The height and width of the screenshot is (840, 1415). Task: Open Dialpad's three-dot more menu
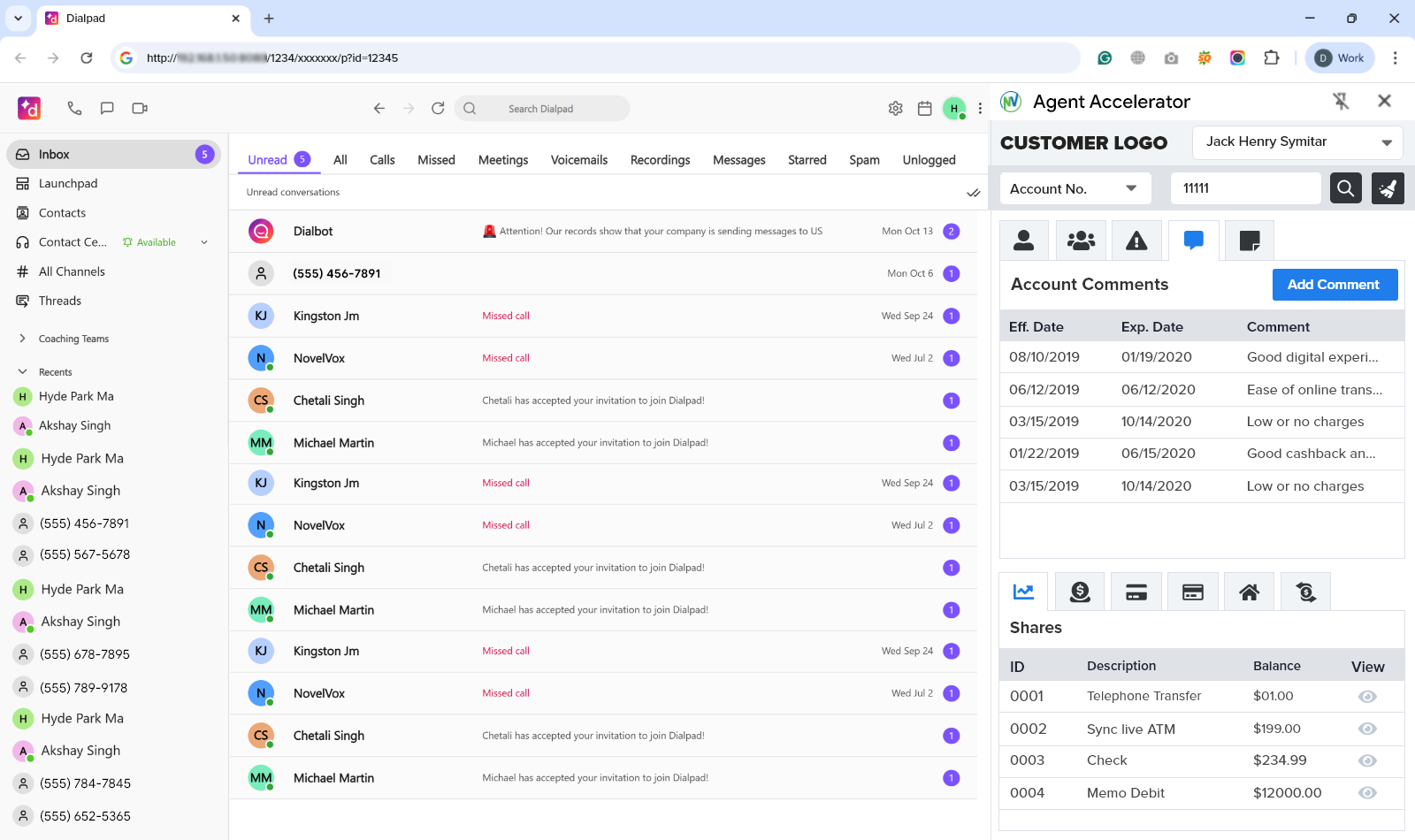click(x=980, y=108)
